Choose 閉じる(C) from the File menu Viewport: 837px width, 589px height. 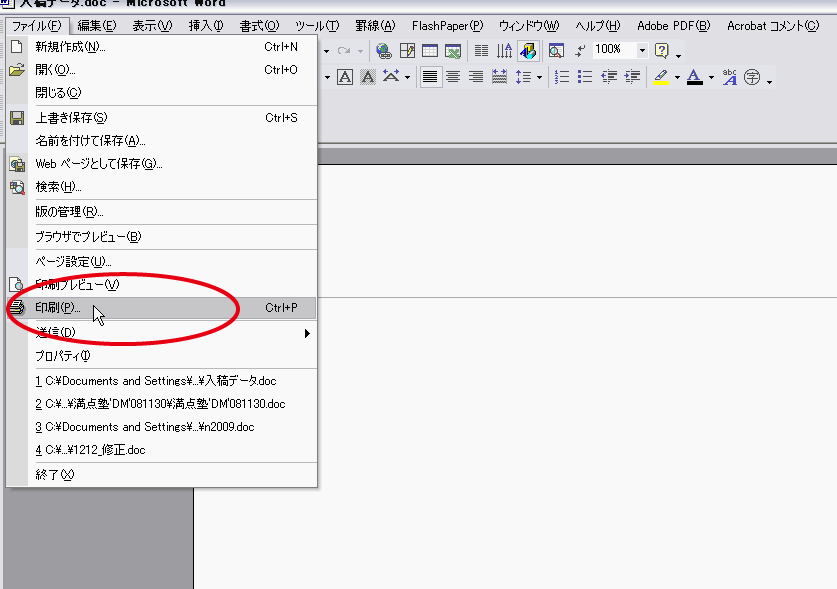(161, 92)
